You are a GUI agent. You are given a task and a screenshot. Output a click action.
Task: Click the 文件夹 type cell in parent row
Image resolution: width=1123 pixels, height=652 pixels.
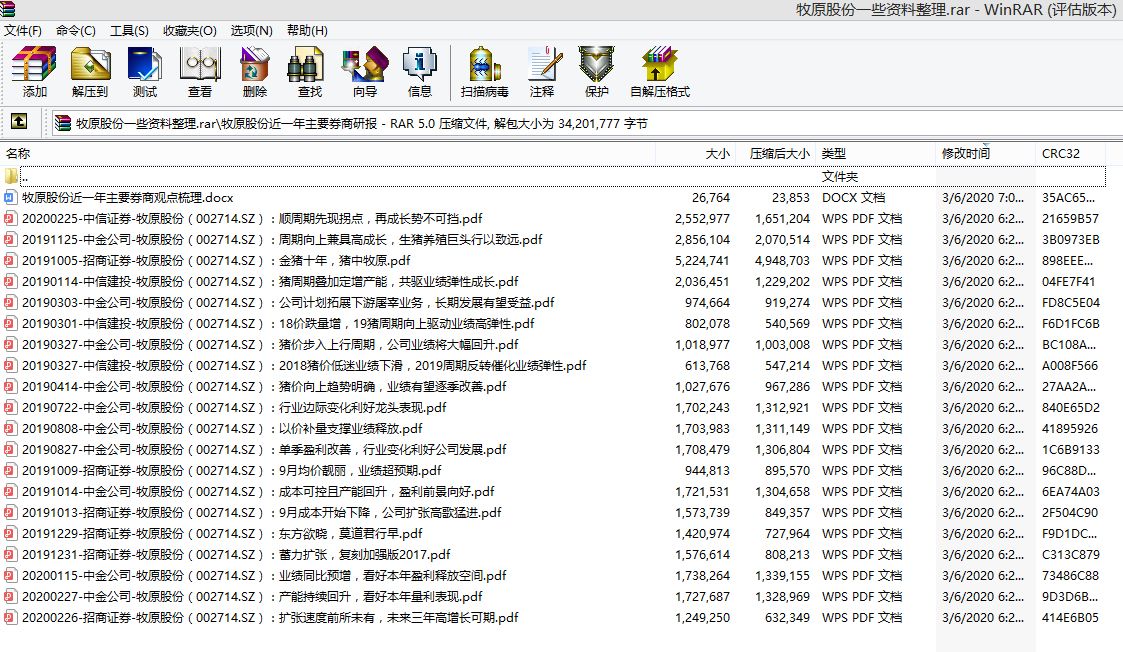pos(839,176)
